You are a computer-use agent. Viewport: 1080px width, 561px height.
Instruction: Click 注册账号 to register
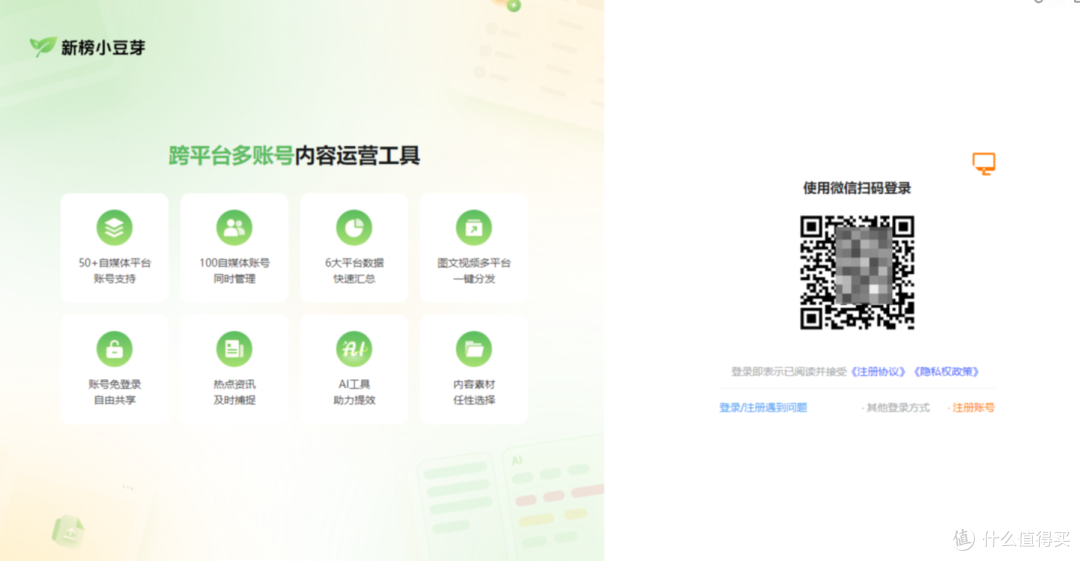pos(972,407)
